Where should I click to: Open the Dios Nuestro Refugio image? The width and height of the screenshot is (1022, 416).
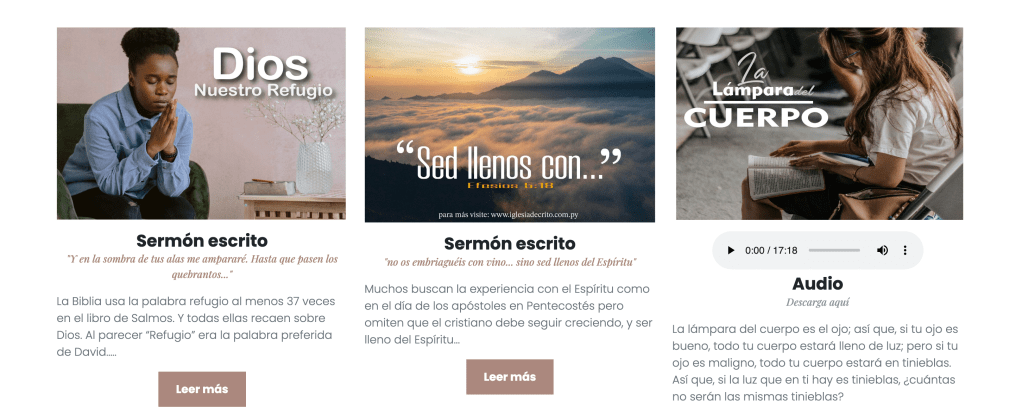[201, 123]
